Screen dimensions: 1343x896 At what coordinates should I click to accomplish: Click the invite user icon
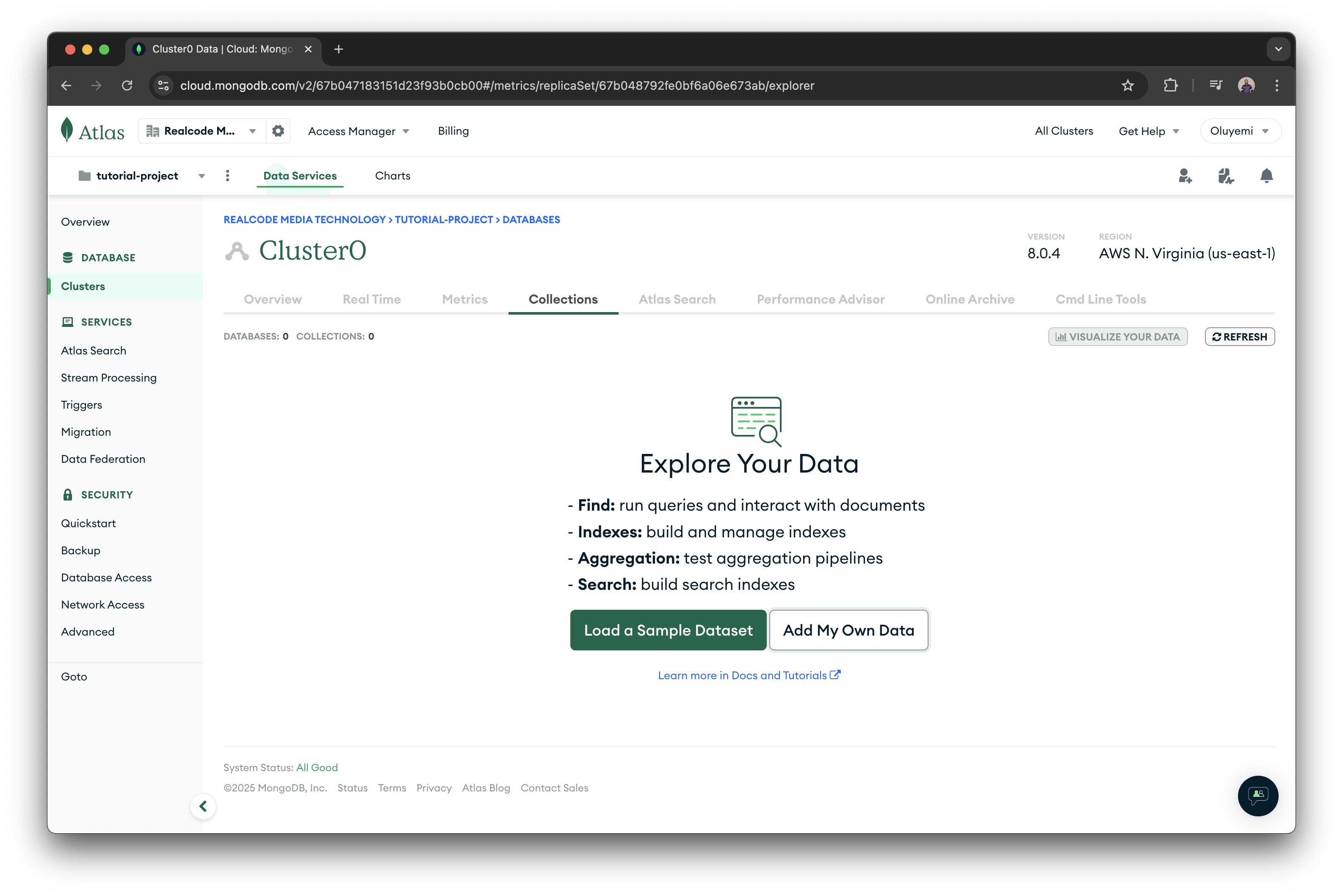click(1185, 176)
